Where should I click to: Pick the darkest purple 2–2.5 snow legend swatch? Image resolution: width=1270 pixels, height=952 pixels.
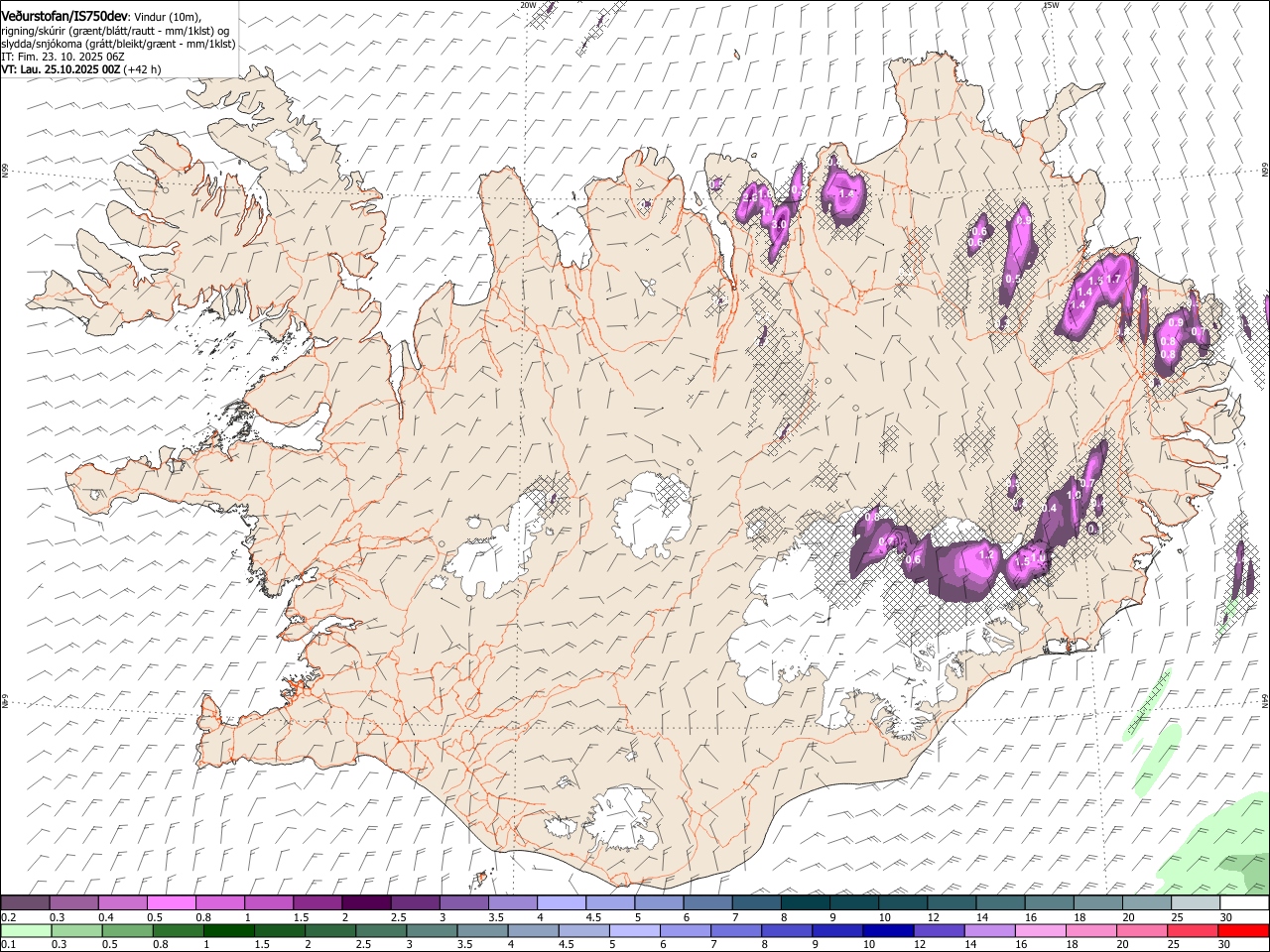click(365, 902)
